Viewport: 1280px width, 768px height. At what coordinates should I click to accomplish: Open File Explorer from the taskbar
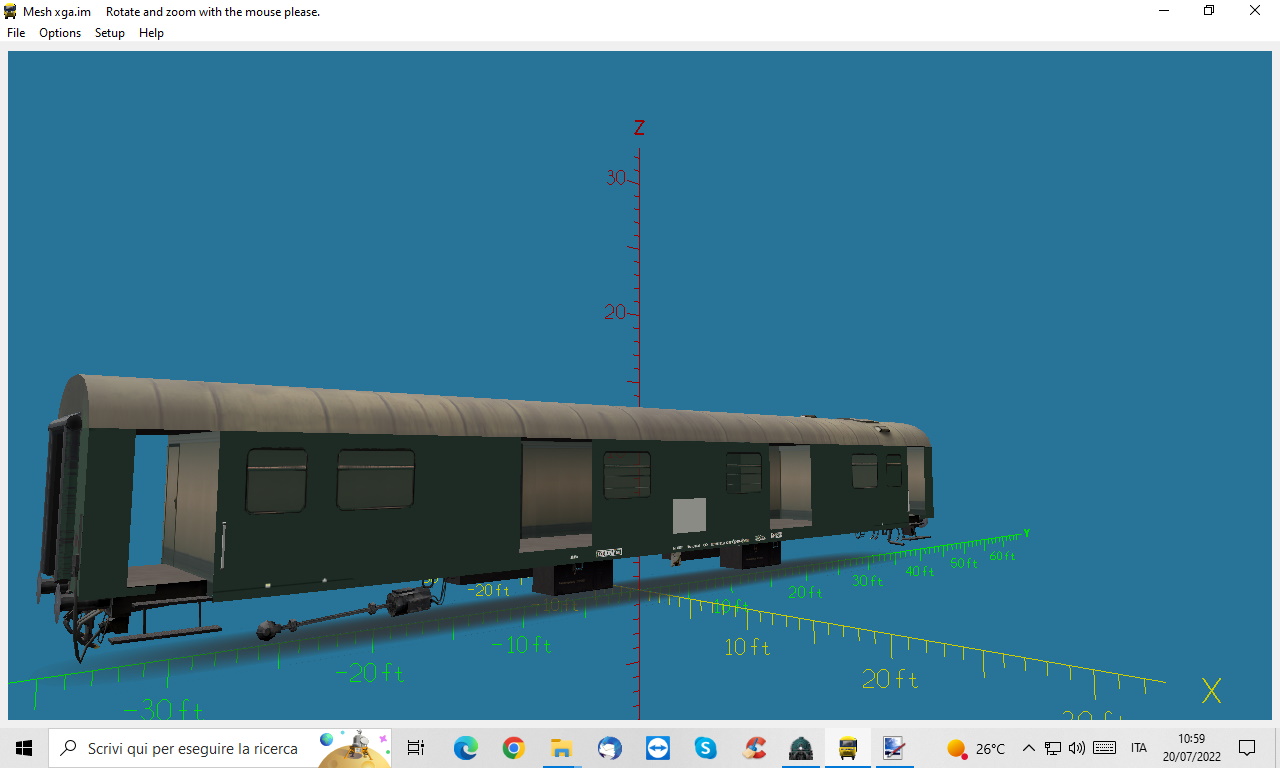click(562, 748)
